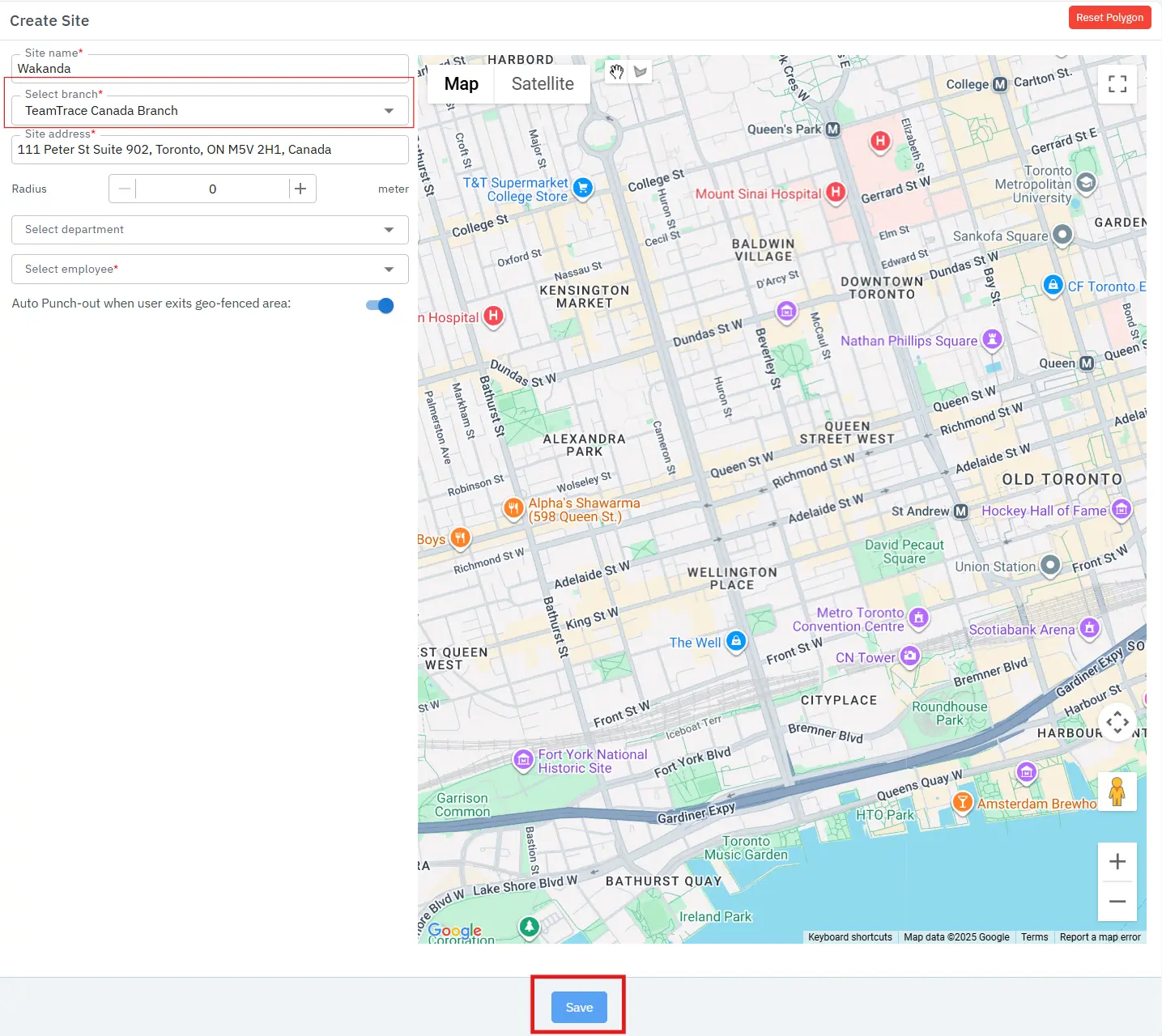The height and width of the screenshot is (1036, 1162).
Task: Click the CN Tower map marker
Action: tap(910, 656)
